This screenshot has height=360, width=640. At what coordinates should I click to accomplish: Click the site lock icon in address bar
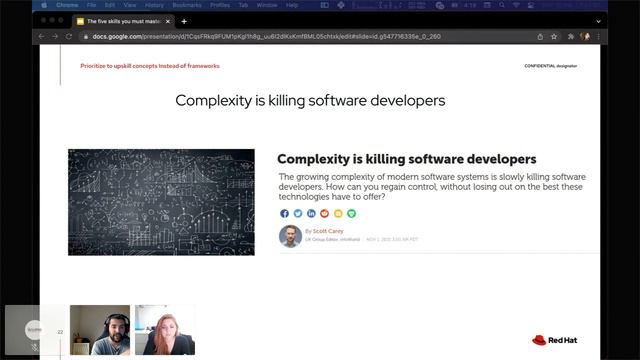coord(86,37)
